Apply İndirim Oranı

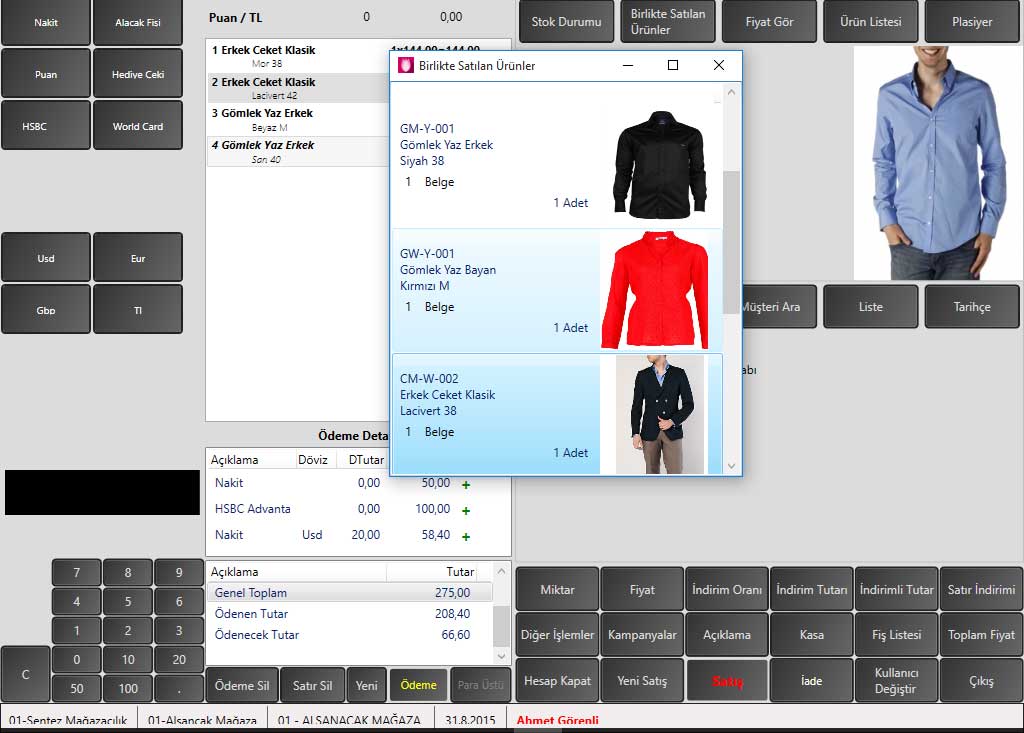(727, 589)
